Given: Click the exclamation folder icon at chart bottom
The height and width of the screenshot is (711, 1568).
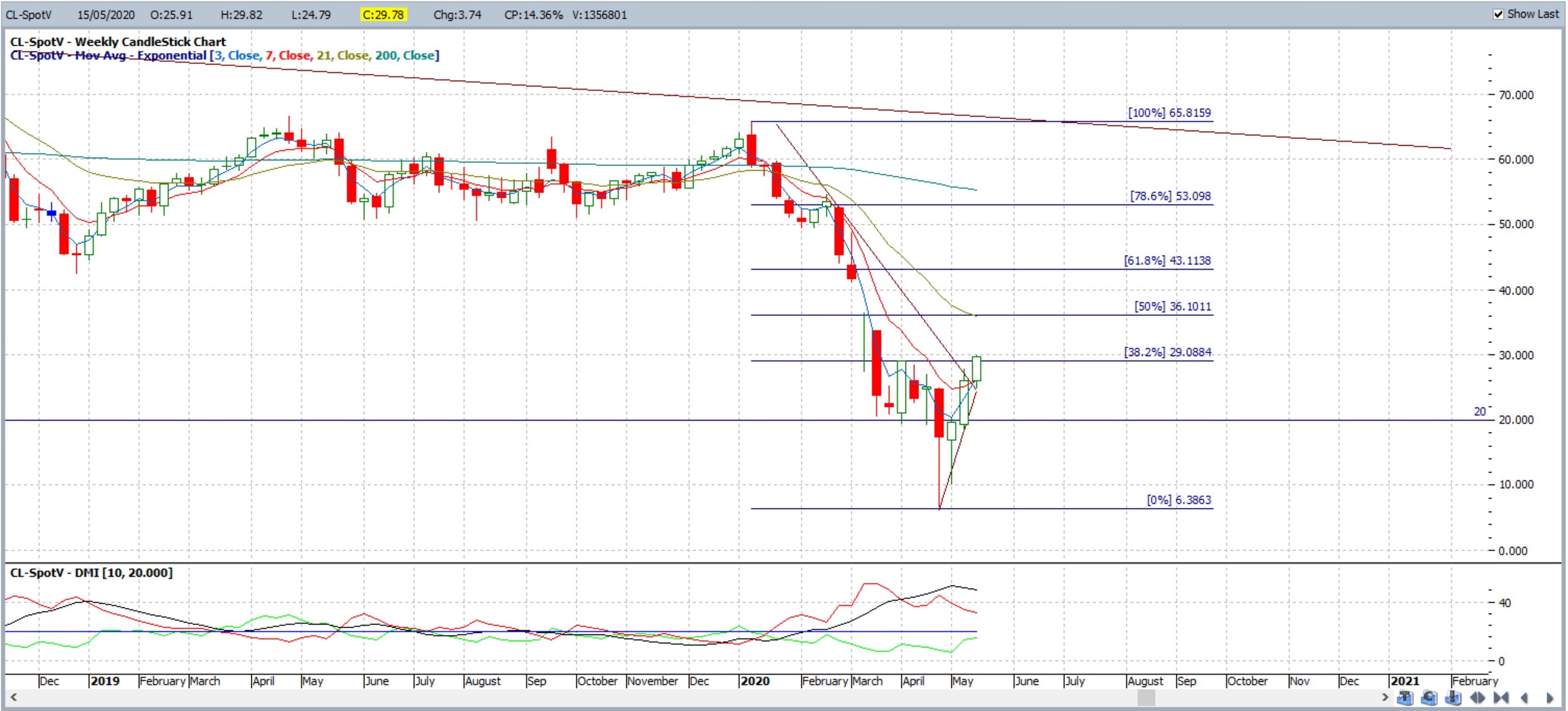Looking at the screenshot, I should [1453, 697].
